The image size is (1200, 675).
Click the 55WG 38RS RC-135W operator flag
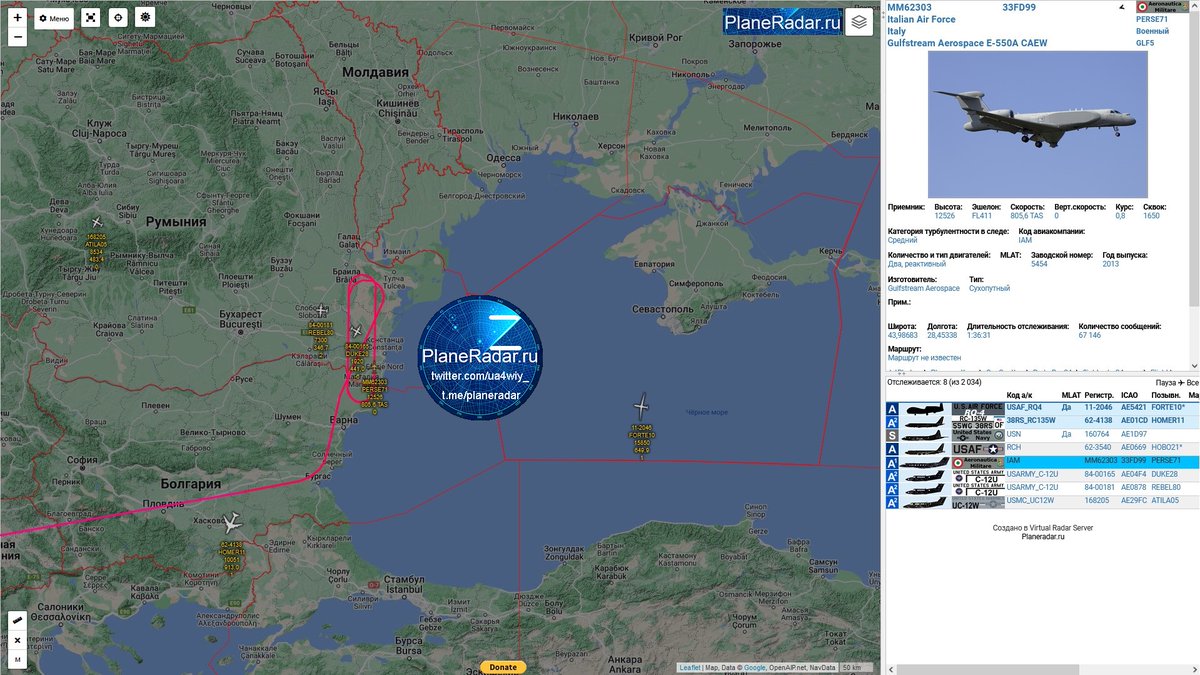pos(978,422)
